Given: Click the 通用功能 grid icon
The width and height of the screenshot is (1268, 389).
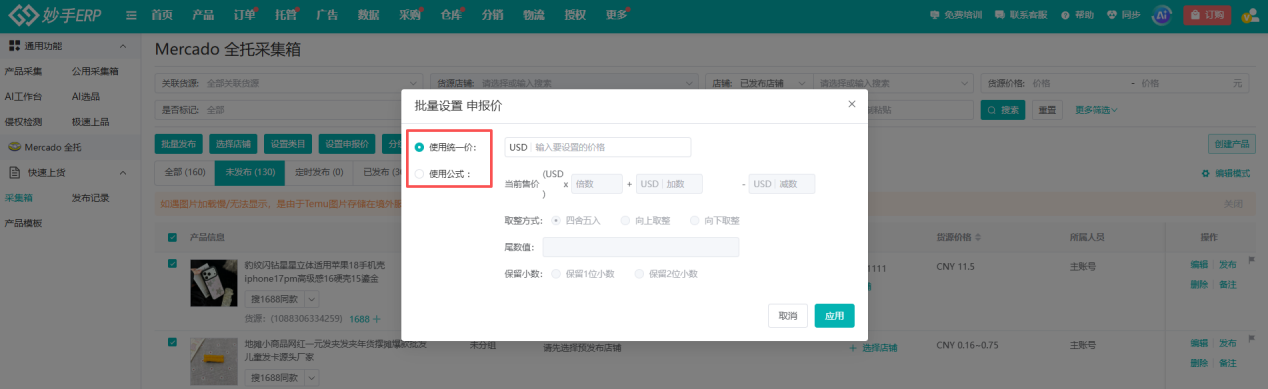Looking at the screenshot, I should tap(15, 46).
